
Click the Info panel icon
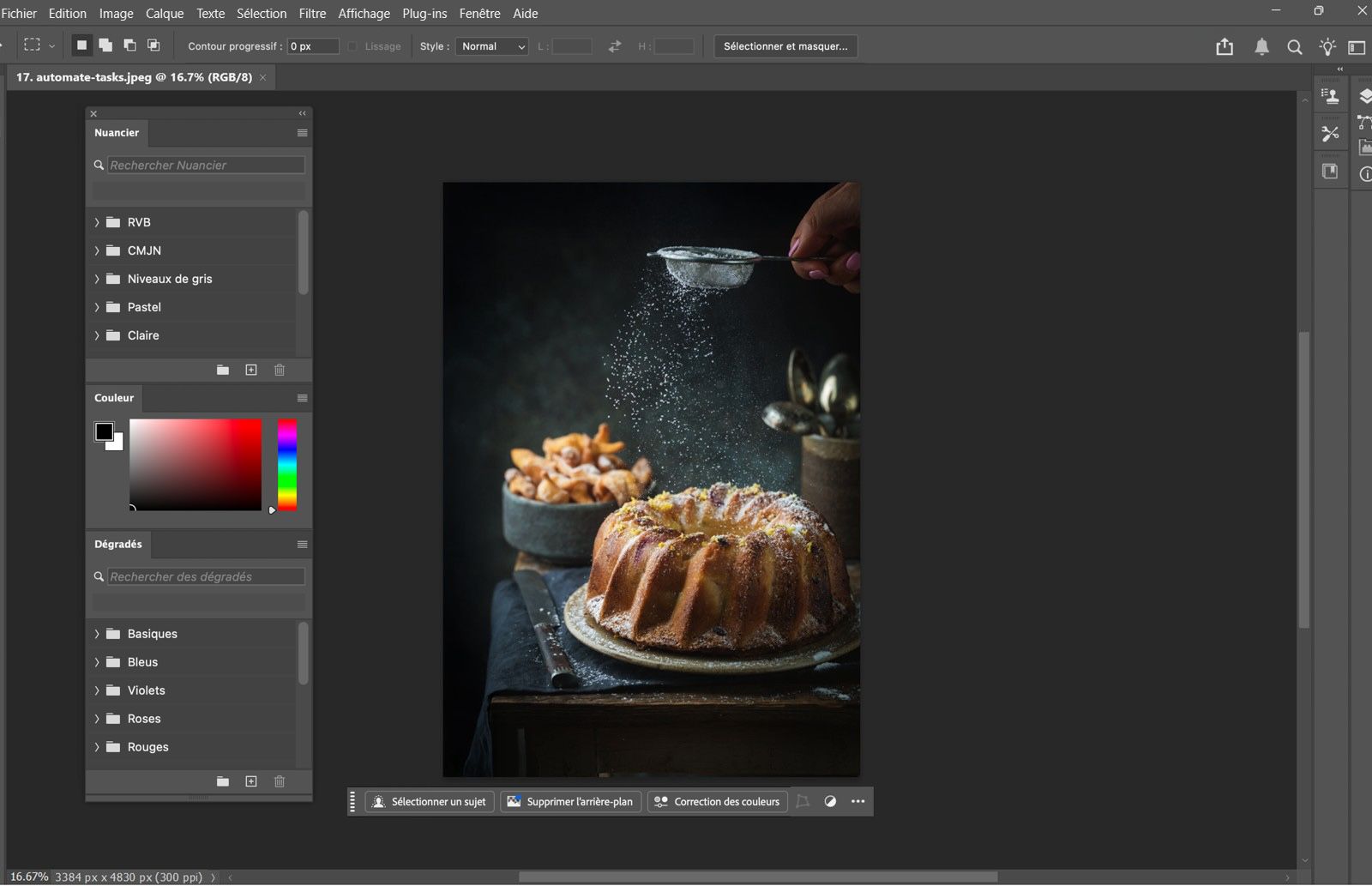point(1364,173)
